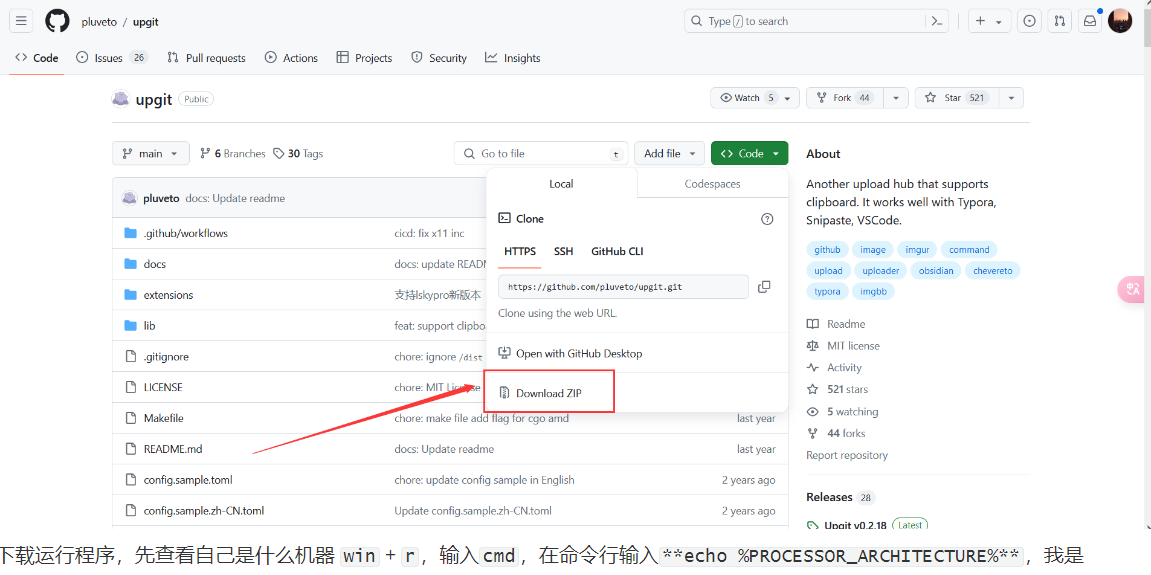Click Open with GitHub Desktop
The width and height of the screenshot is (1151, 575).
point(570,353)
